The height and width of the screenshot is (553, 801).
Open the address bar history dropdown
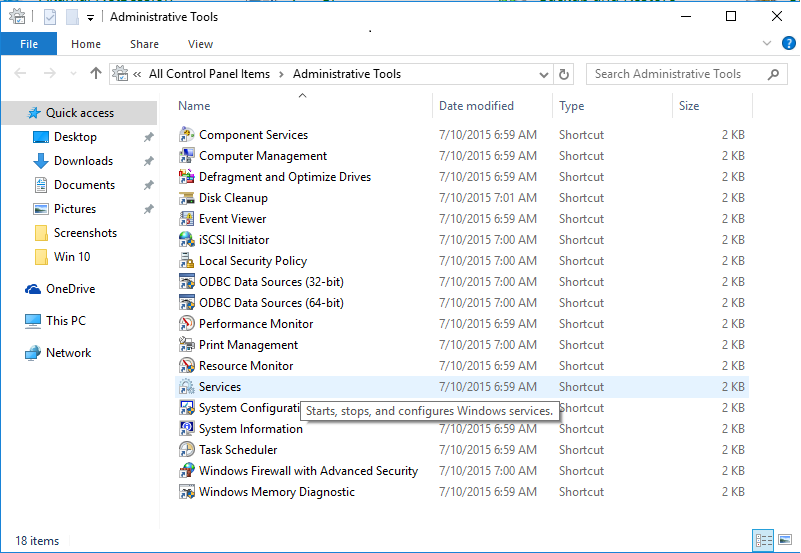pos(544,75)
